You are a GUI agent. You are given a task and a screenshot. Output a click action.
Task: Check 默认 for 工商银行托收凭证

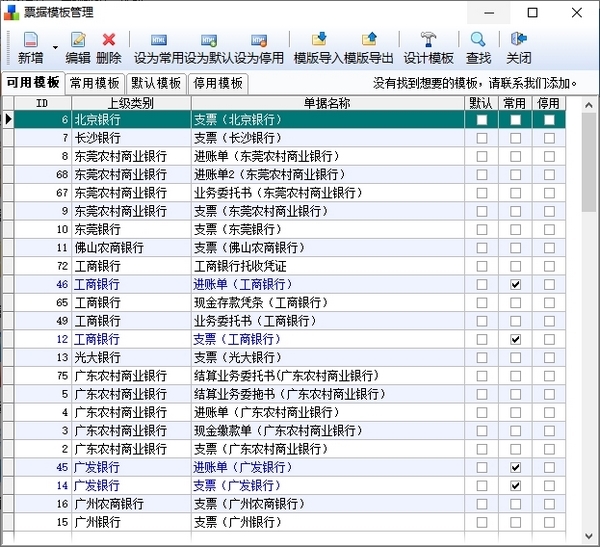pyautogui.click(x=482, y=266)
